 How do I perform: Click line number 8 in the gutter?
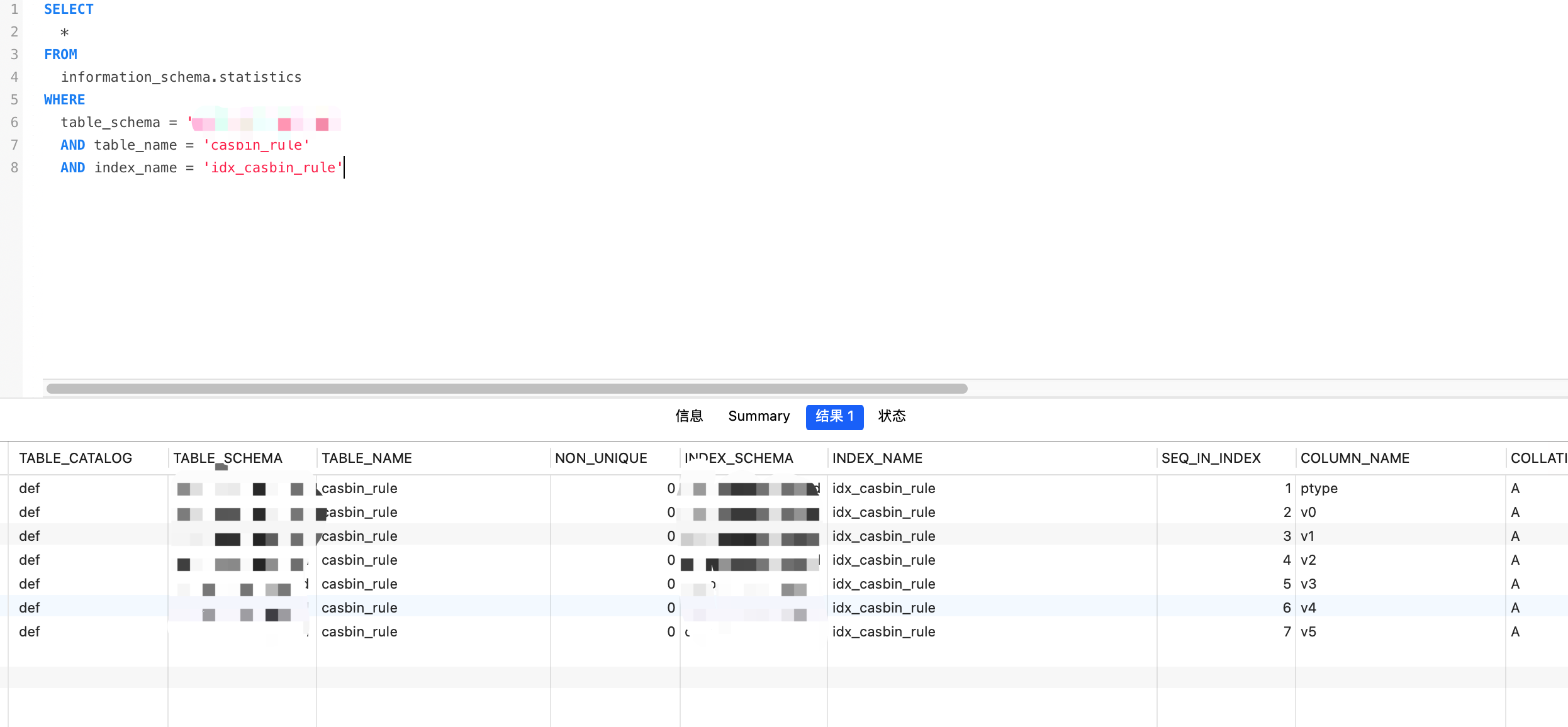(x=14, y=167)
